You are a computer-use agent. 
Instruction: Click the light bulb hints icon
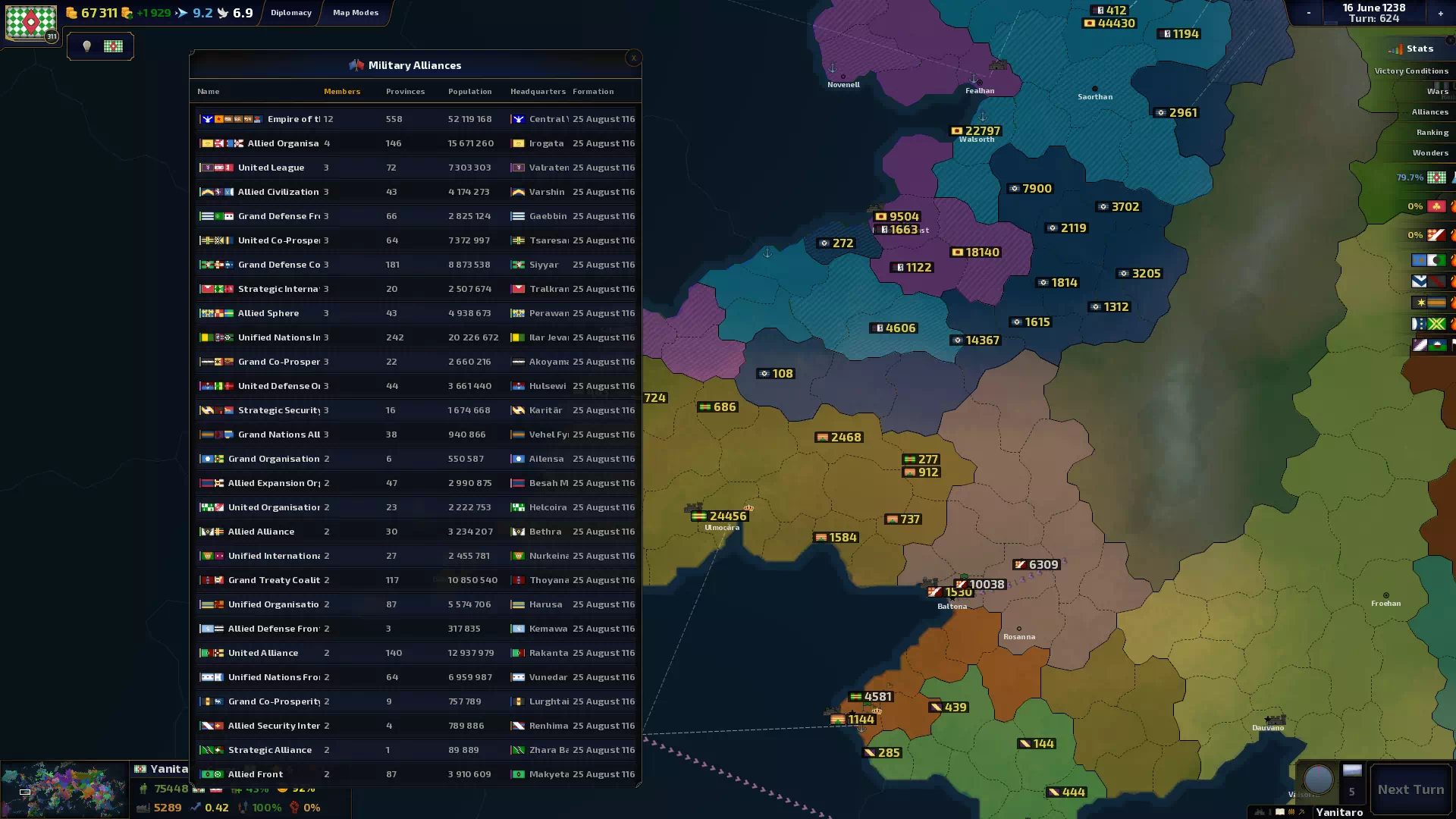(x=86, y=46)
